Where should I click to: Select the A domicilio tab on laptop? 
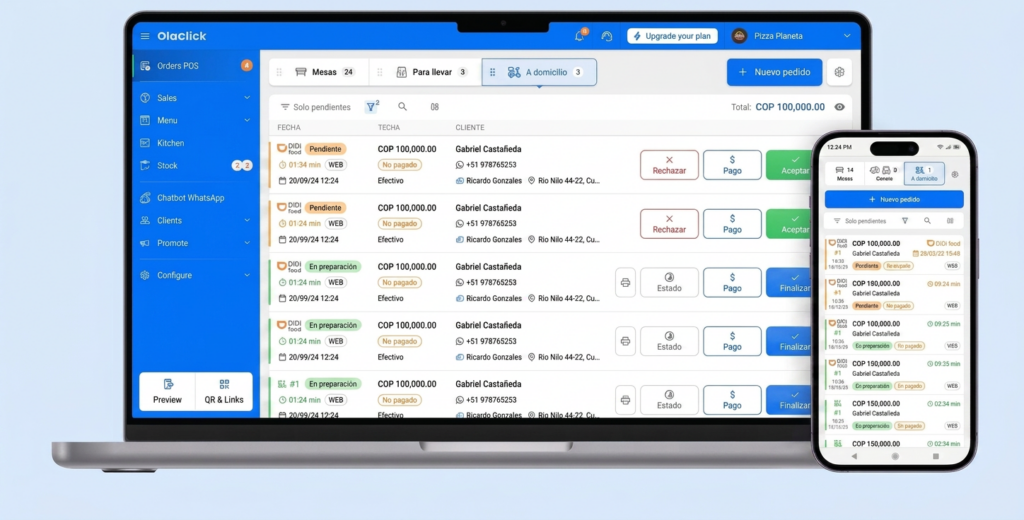tap(539, 73)
